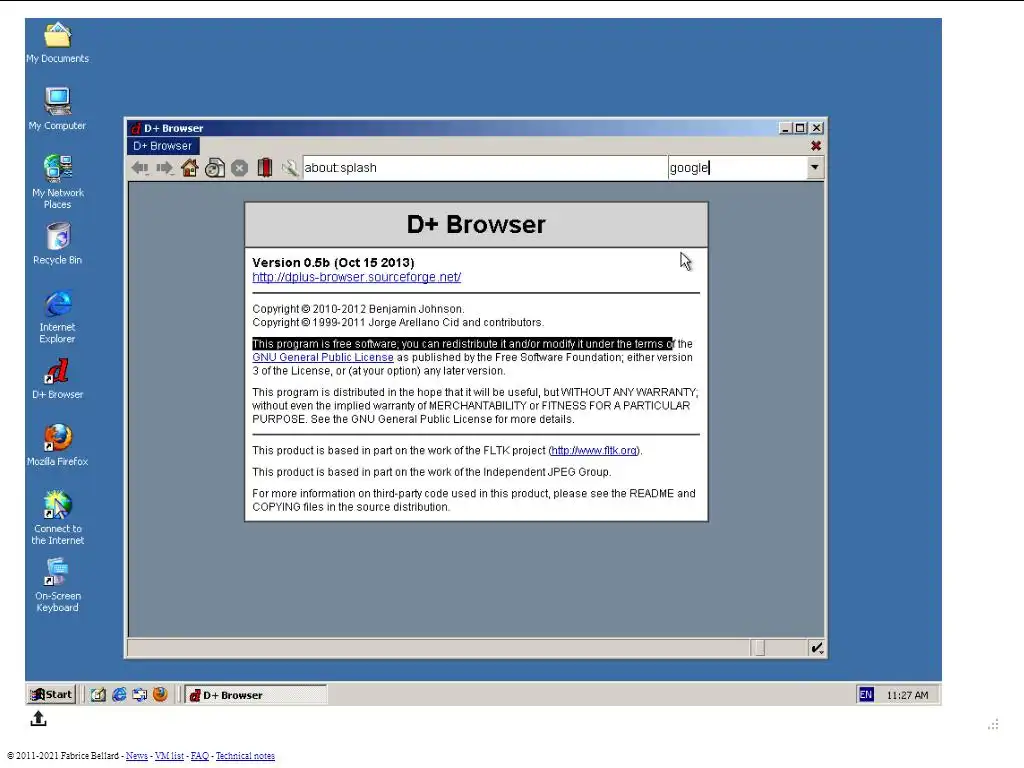Click the EN language indicator
Image resolution: width=1024 pixels, height=768 pixels.
(866, 695)
